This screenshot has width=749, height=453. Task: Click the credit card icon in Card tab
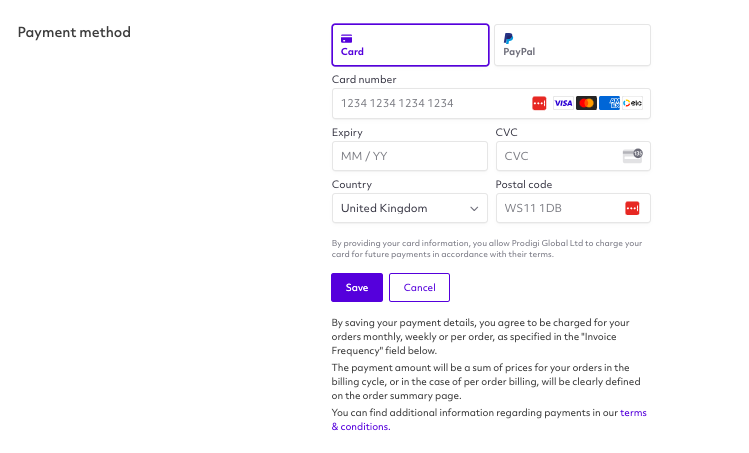[346, 39]
